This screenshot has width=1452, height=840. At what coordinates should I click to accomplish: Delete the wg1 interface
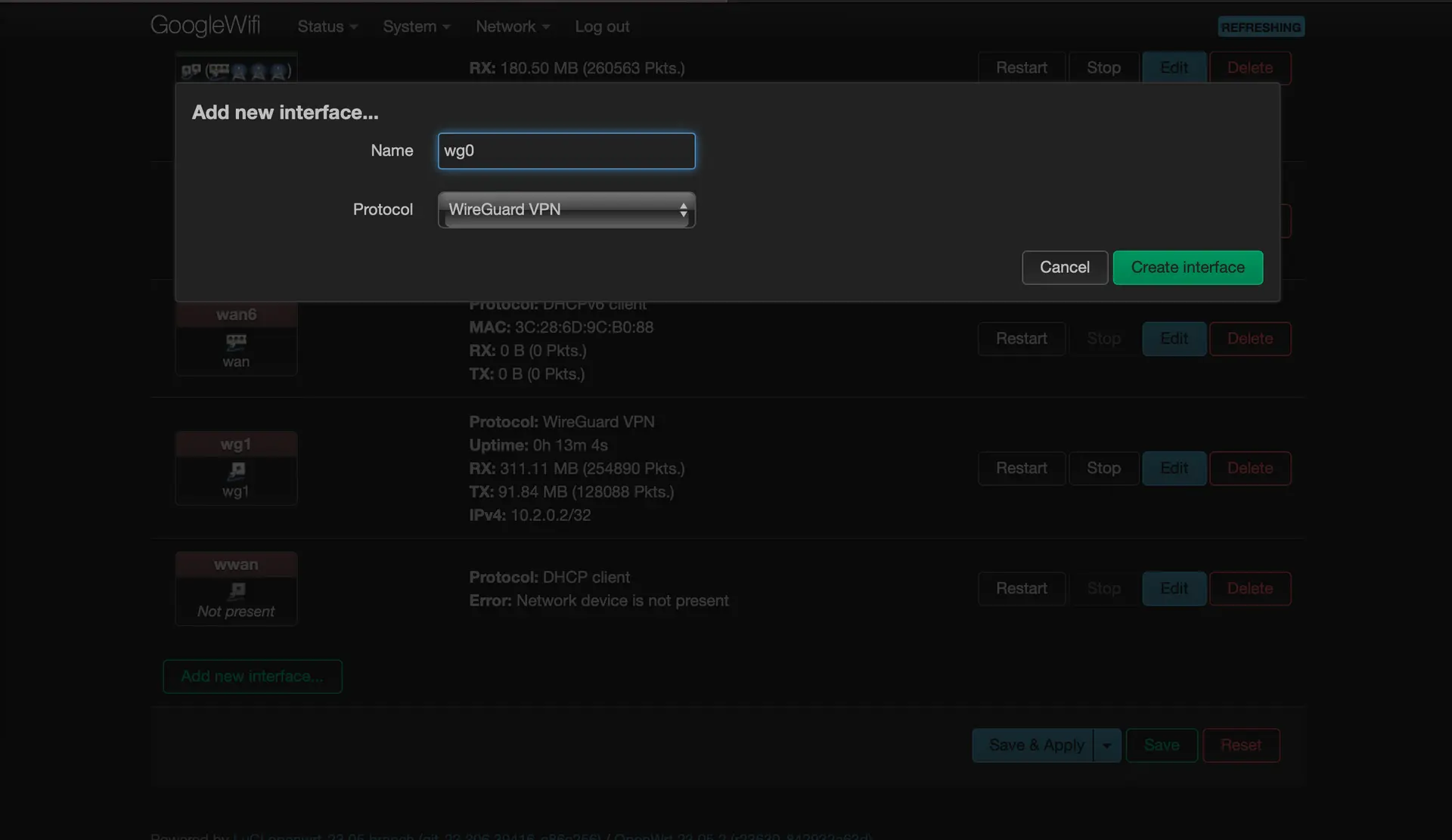1249,468
